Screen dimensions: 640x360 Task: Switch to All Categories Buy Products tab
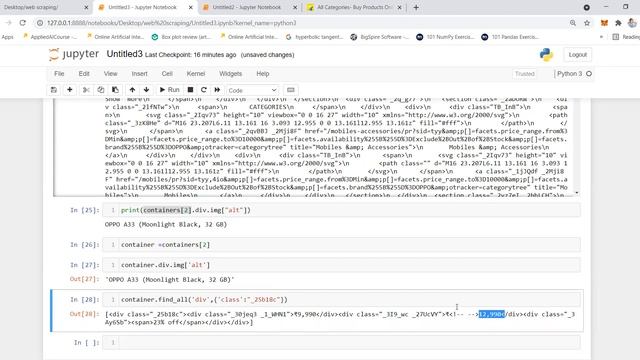click(x=353, y=7)
